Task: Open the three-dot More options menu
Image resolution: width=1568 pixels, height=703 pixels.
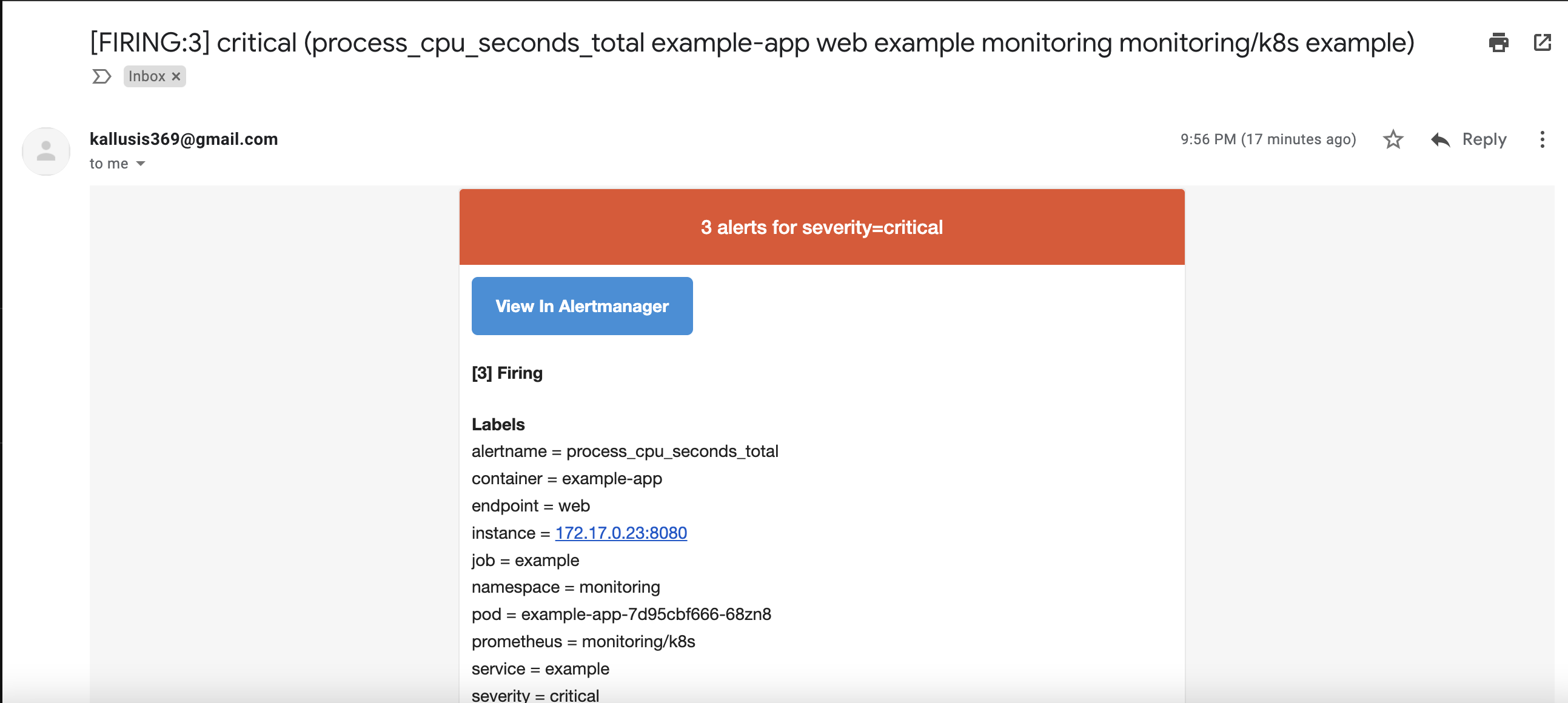Action: [x=1542, y=139]
